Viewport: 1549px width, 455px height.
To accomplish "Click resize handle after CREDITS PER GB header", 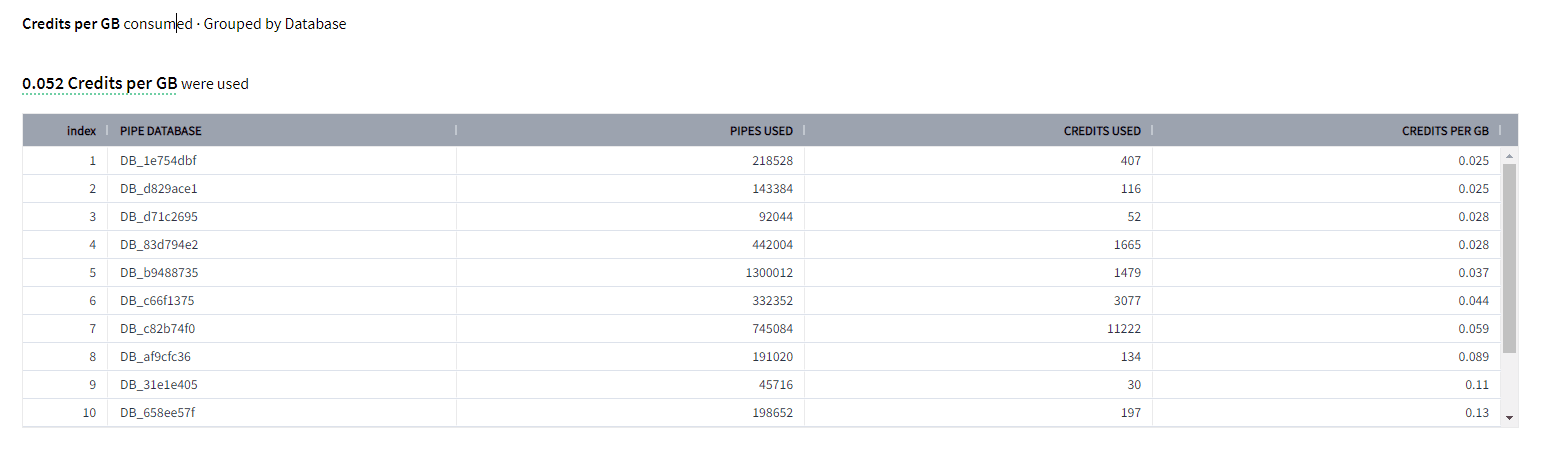I will (1500, 130).
